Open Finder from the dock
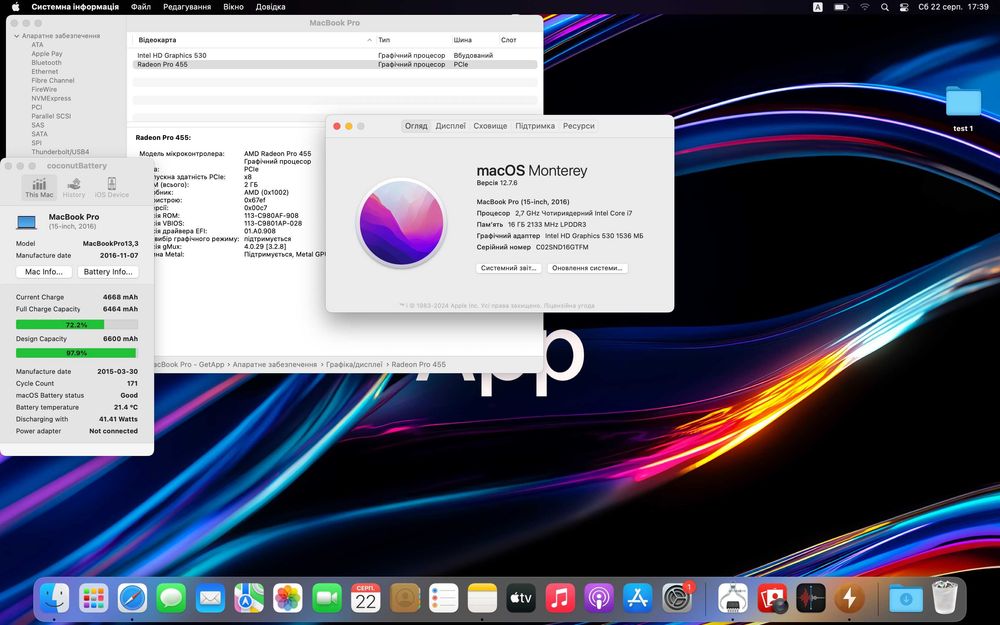Viewport: 1000px width, 625px height. click(x=55, y=598)
